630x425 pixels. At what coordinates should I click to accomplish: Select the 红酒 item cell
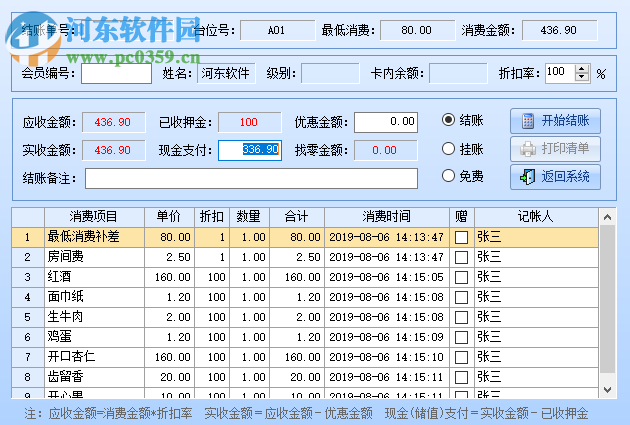(x=94, y=277)
